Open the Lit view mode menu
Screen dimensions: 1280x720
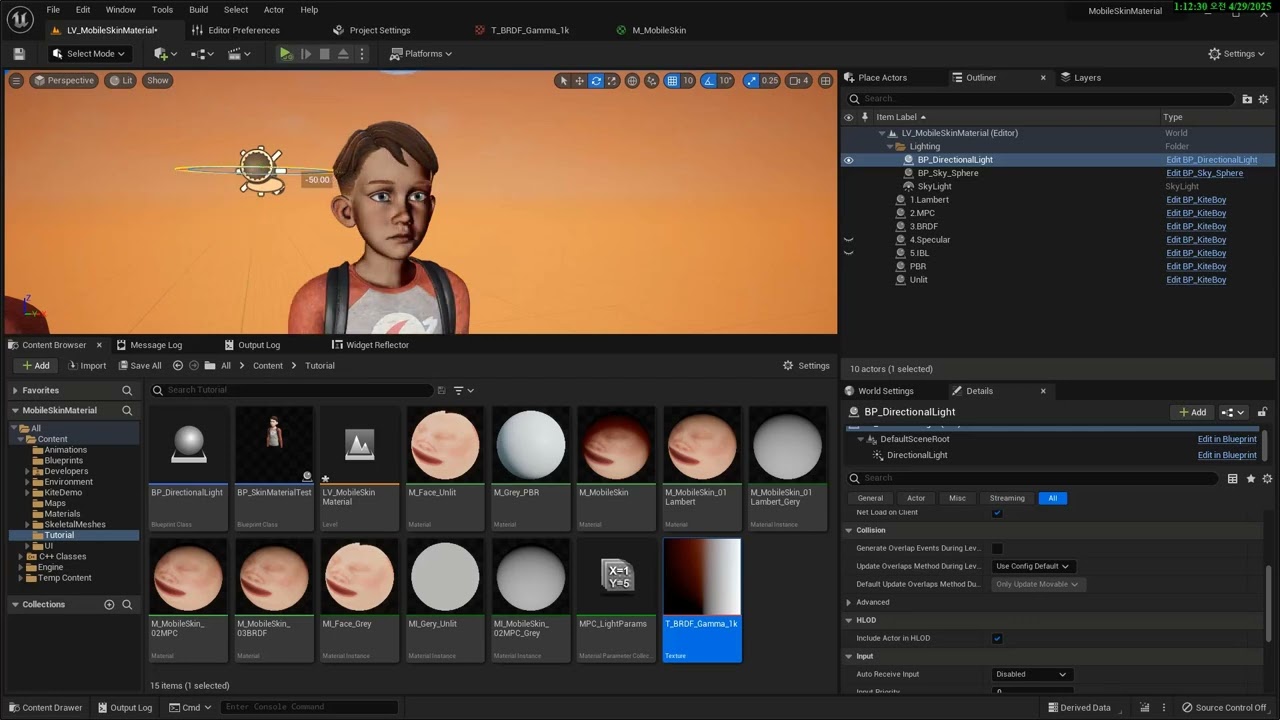pyautogui.click(x=121, y=81)
